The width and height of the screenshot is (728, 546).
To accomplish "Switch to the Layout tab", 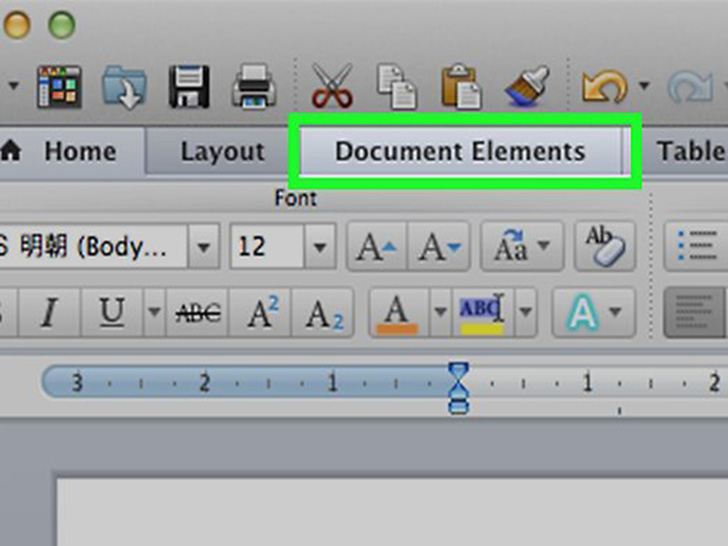I will coord(222,151).
